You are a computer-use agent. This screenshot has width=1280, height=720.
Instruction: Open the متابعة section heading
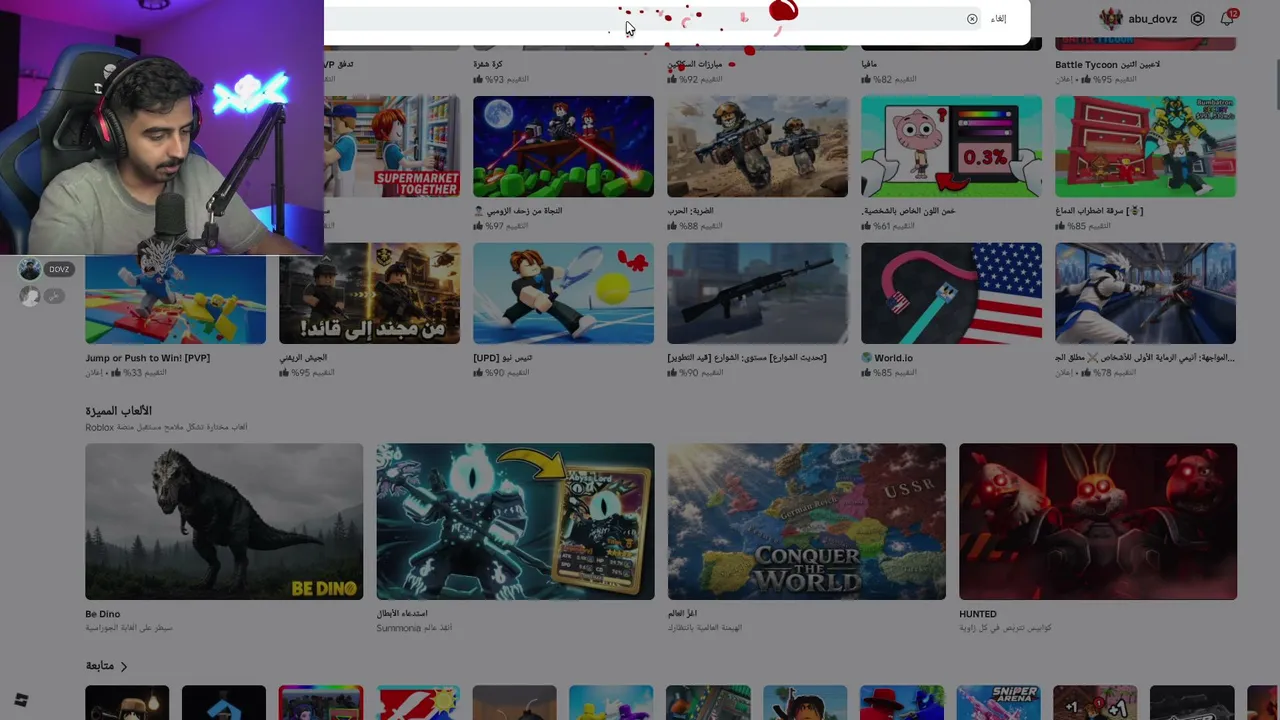pyautogui.click(x=99, y=666)
